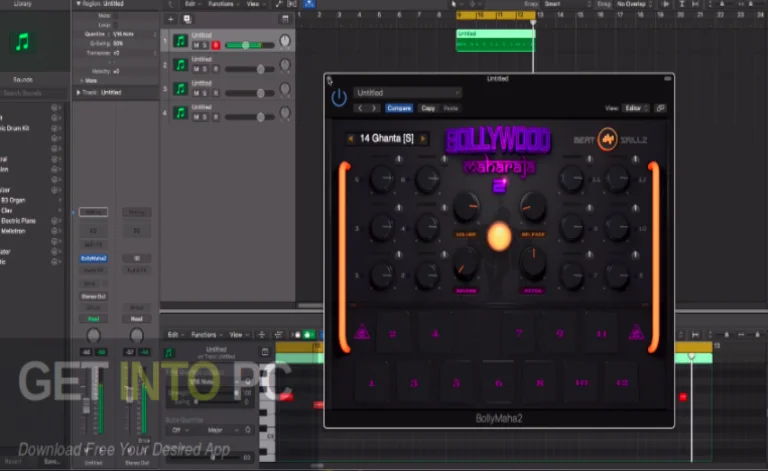
Task: Select next kit after 14 Ghanta [S]
Action: pos(423,139)
